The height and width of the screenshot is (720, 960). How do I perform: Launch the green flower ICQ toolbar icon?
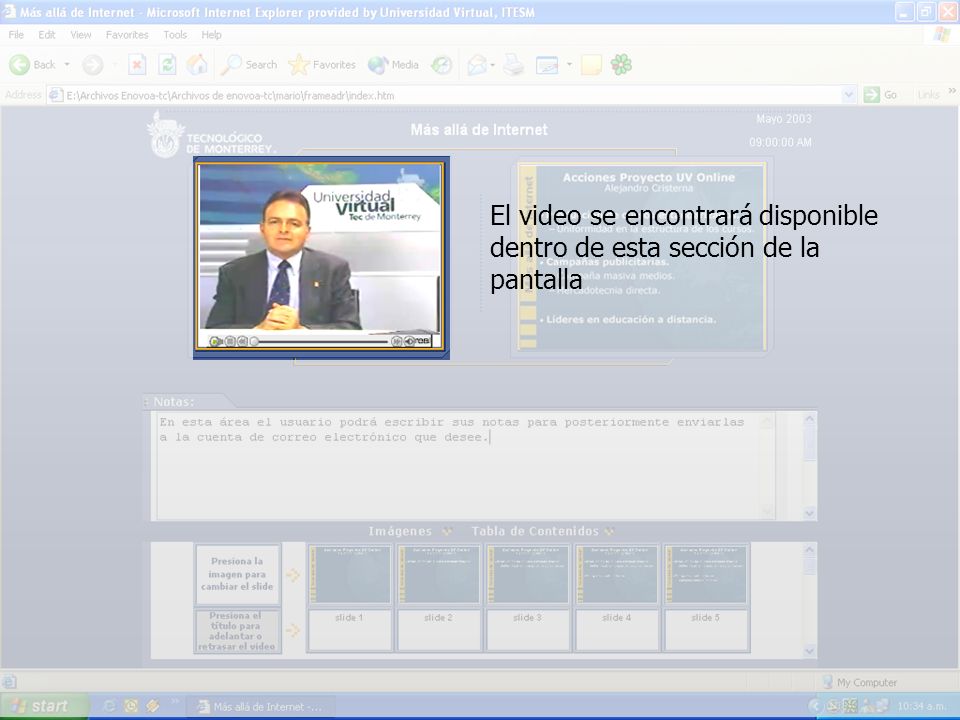click(x=621, y=65)
